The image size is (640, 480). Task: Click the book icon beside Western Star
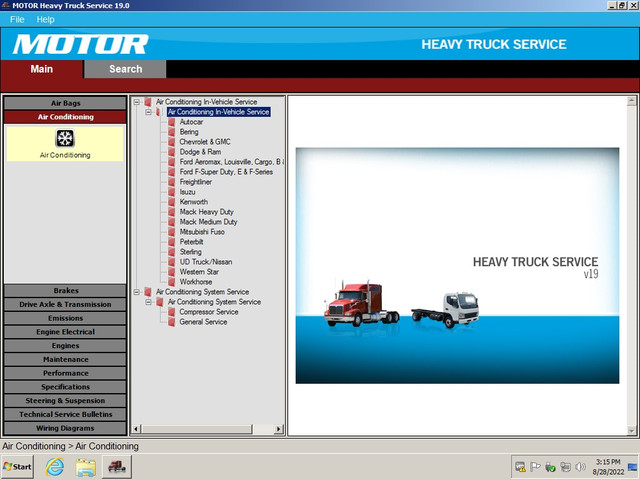coord(171,272)
